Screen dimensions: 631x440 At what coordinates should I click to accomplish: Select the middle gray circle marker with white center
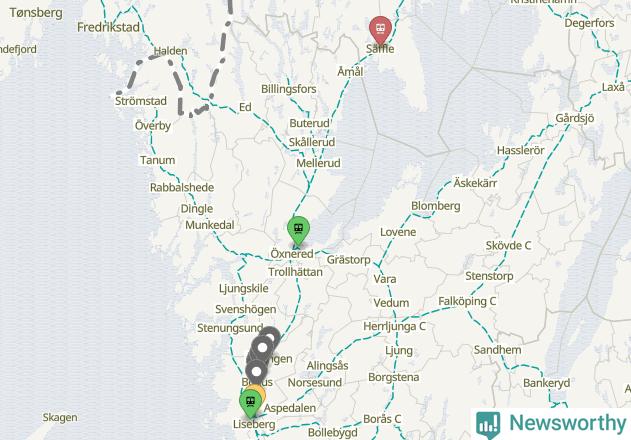click(262, 347)
